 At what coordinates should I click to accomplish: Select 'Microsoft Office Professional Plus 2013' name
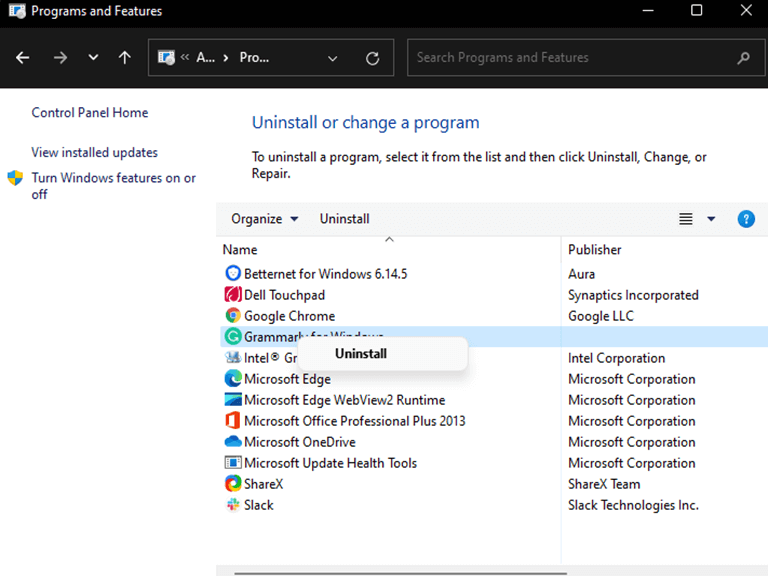(x=355, y=421)
